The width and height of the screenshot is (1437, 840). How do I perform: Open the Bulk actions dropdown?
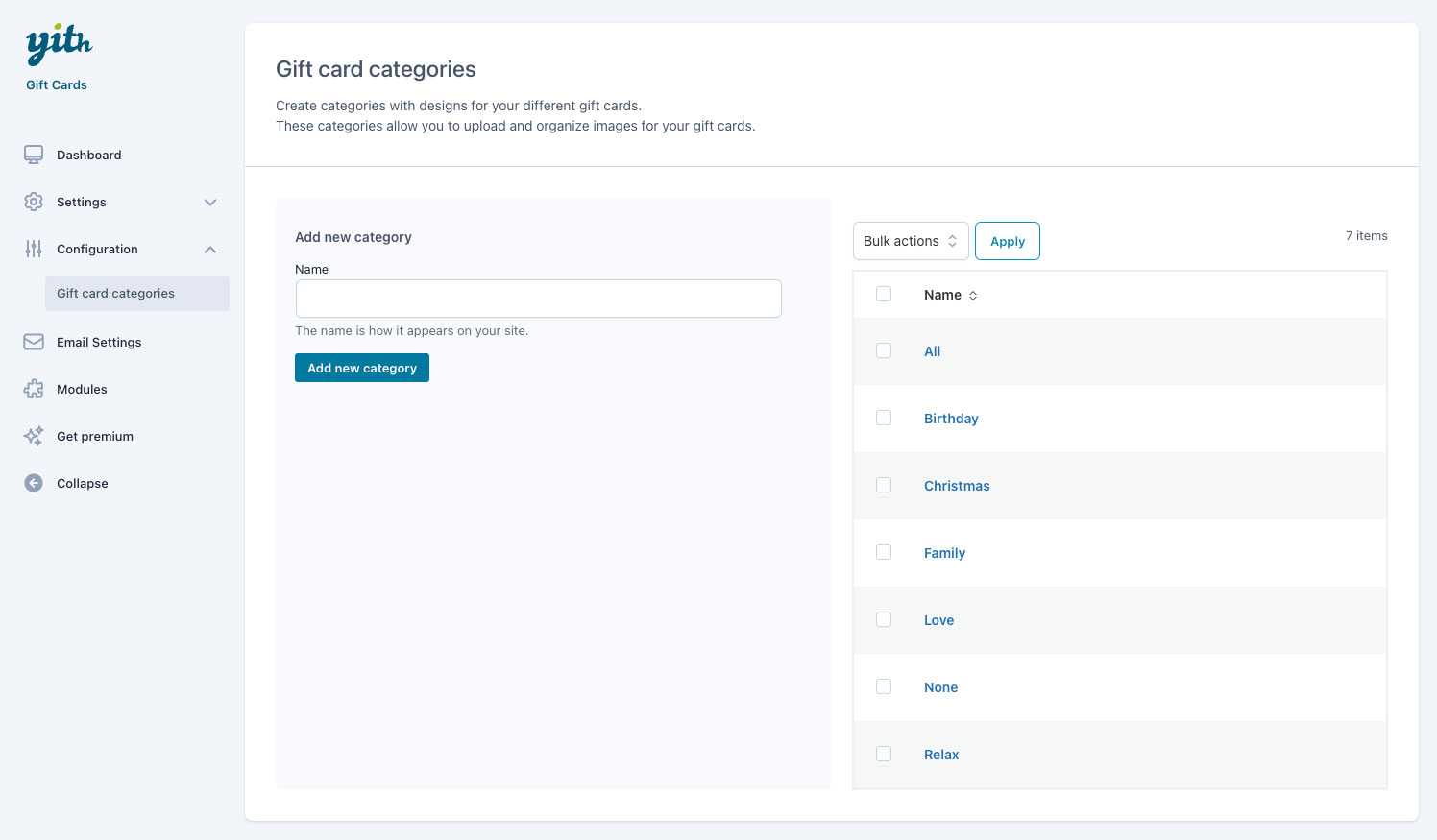911,241
